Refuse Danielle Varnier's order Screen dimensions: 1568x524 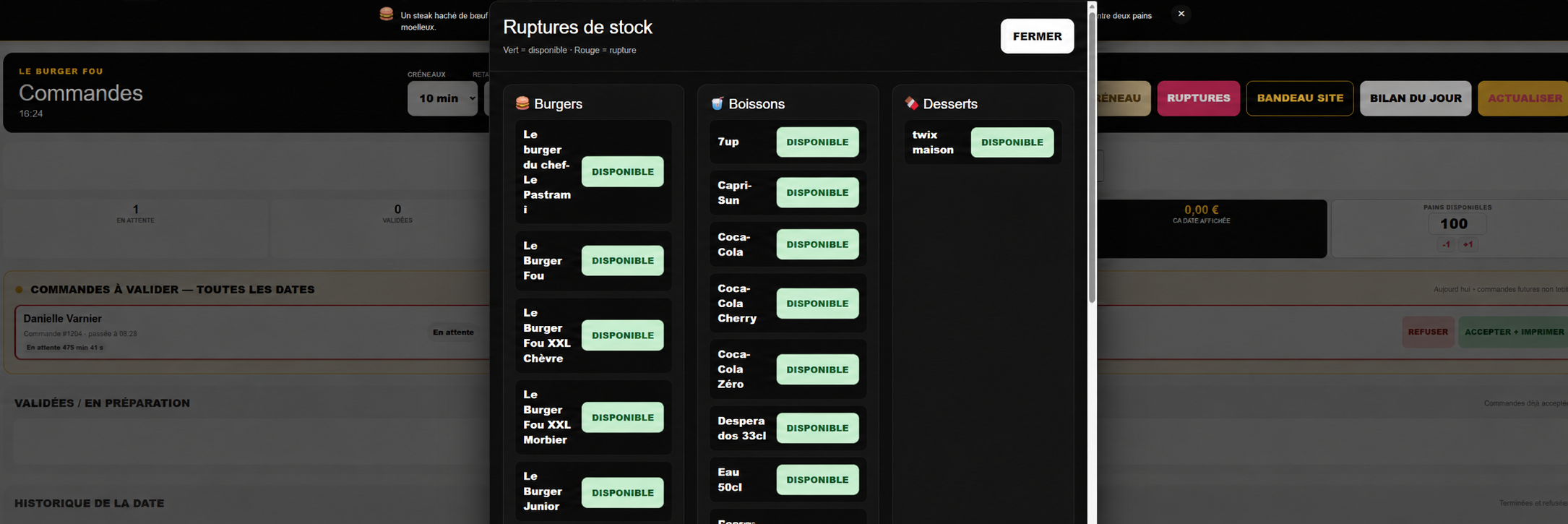(x=1428, y=332)
